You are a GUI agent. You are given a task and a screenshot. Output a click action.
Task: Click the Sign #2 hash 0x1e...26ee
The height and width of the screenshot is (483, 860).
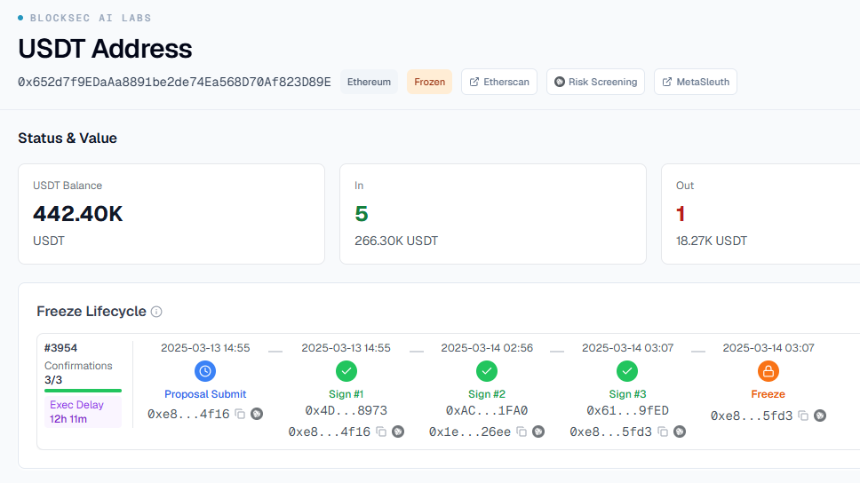470,432
